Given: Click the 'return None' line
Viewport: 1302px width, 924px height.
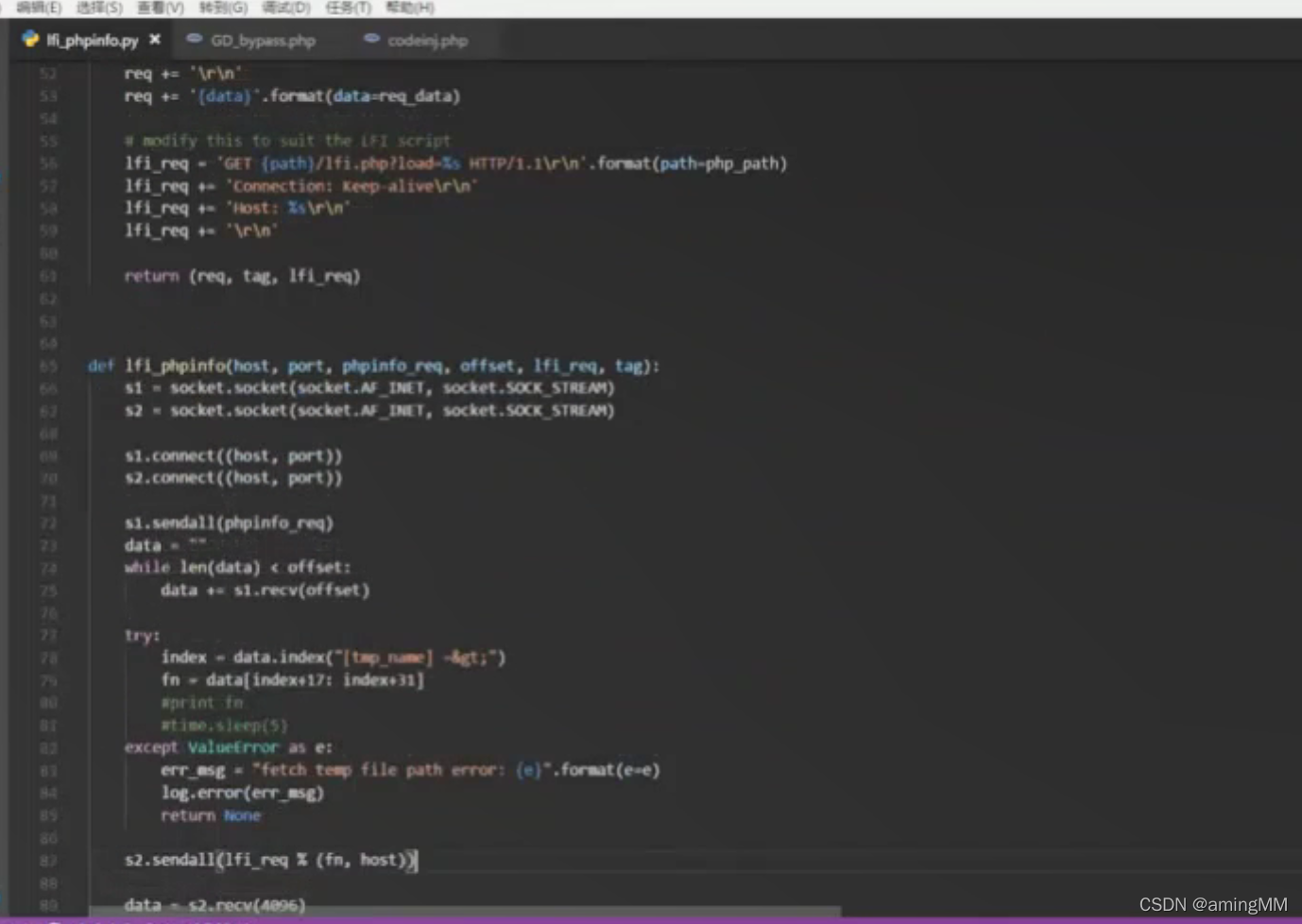Looking at the screenshot, I should 211,815.
